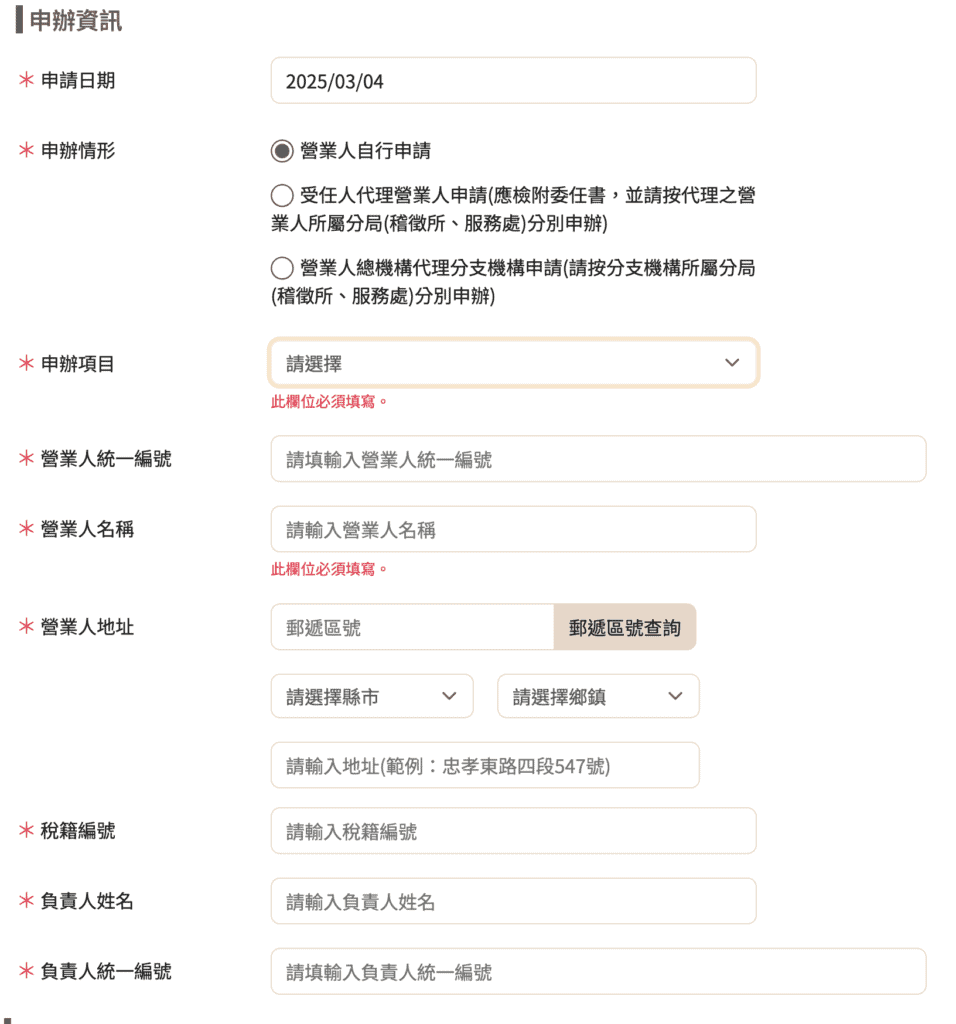Click the 申辦資訊 section heading
This screenshot has width=956, height=1024.
pos(76,20)
